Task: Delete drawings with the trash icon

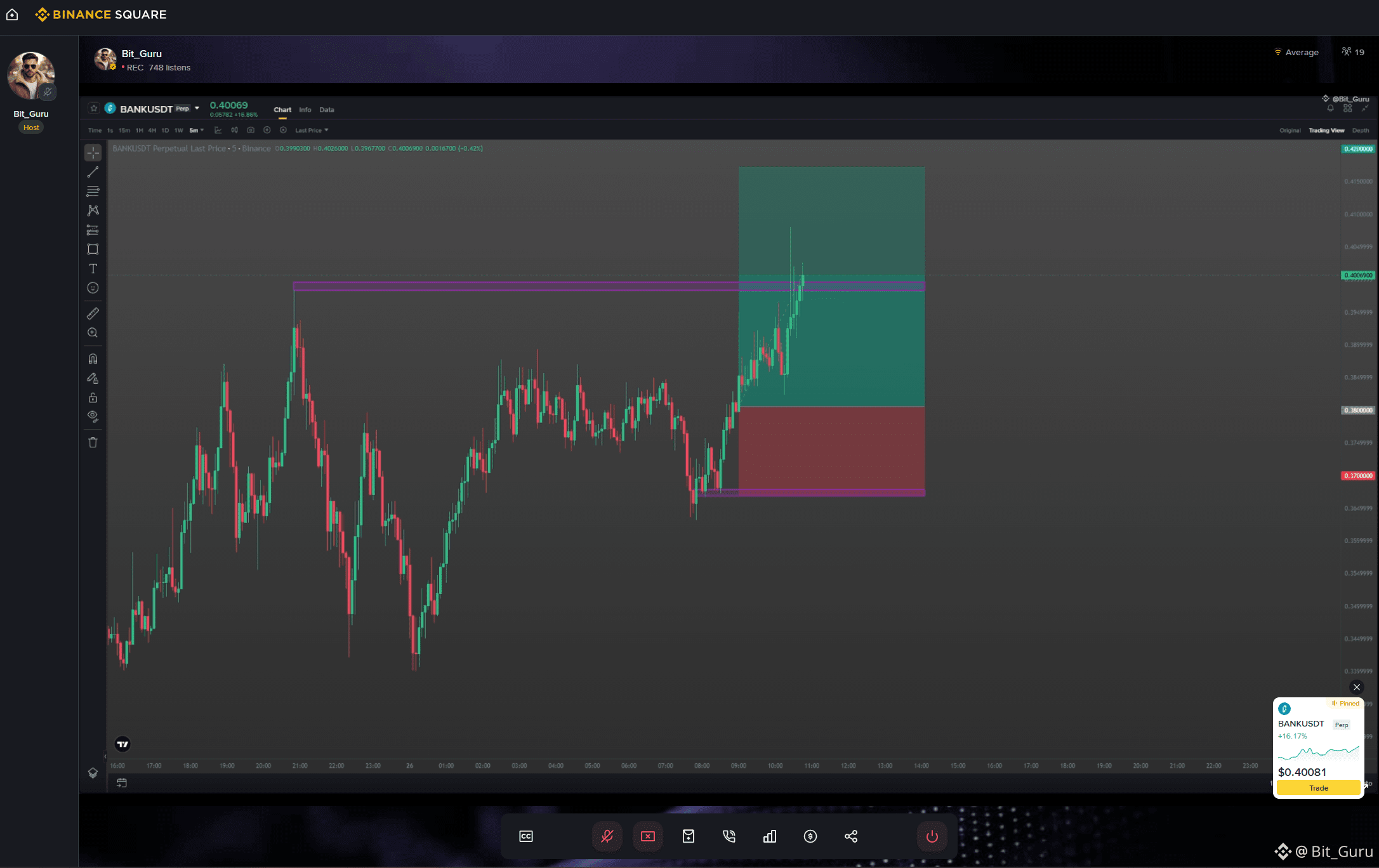Action: click(93, 442)
